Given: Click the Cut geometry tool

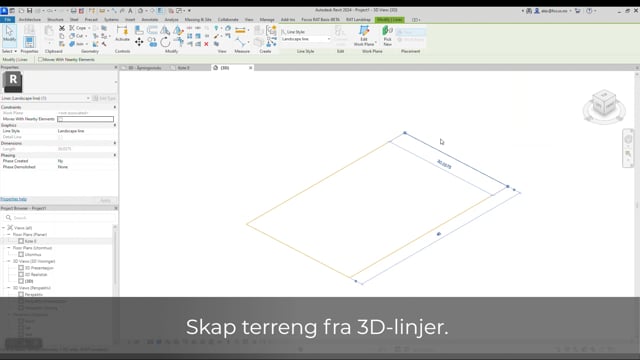Looking at the screenshot, I should (77, 36).
